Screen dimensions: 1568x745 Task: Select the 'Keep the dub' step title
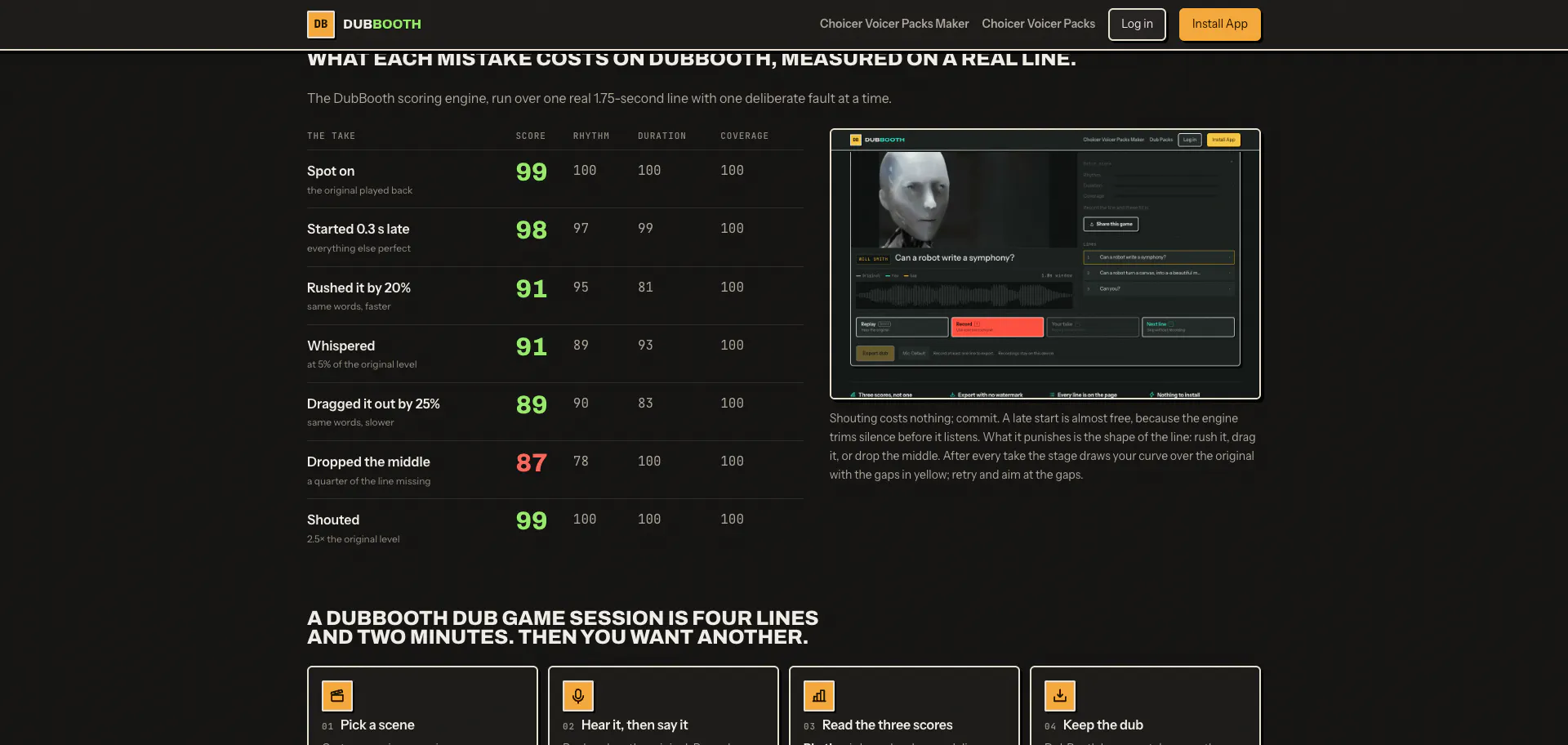click(x=1103, y=725)
